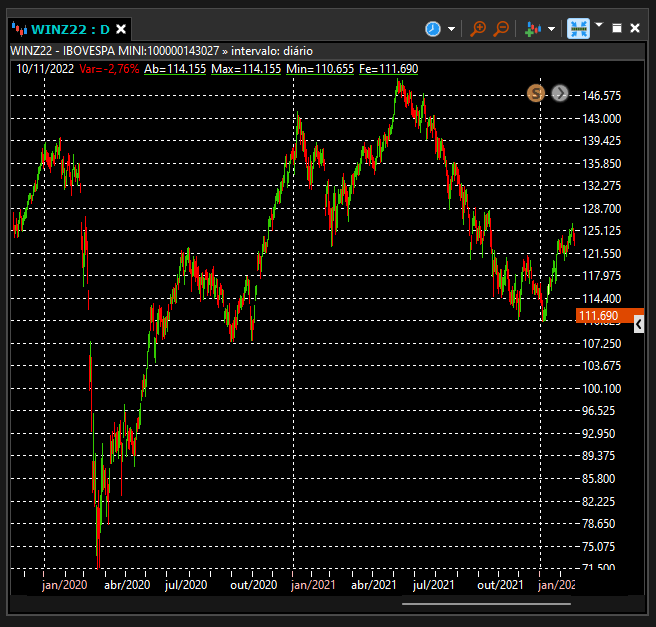The width and height of the screenshot is (656, 627).
Task: Click the candlestick icon in tab title
Action: (x=20, y=29)
